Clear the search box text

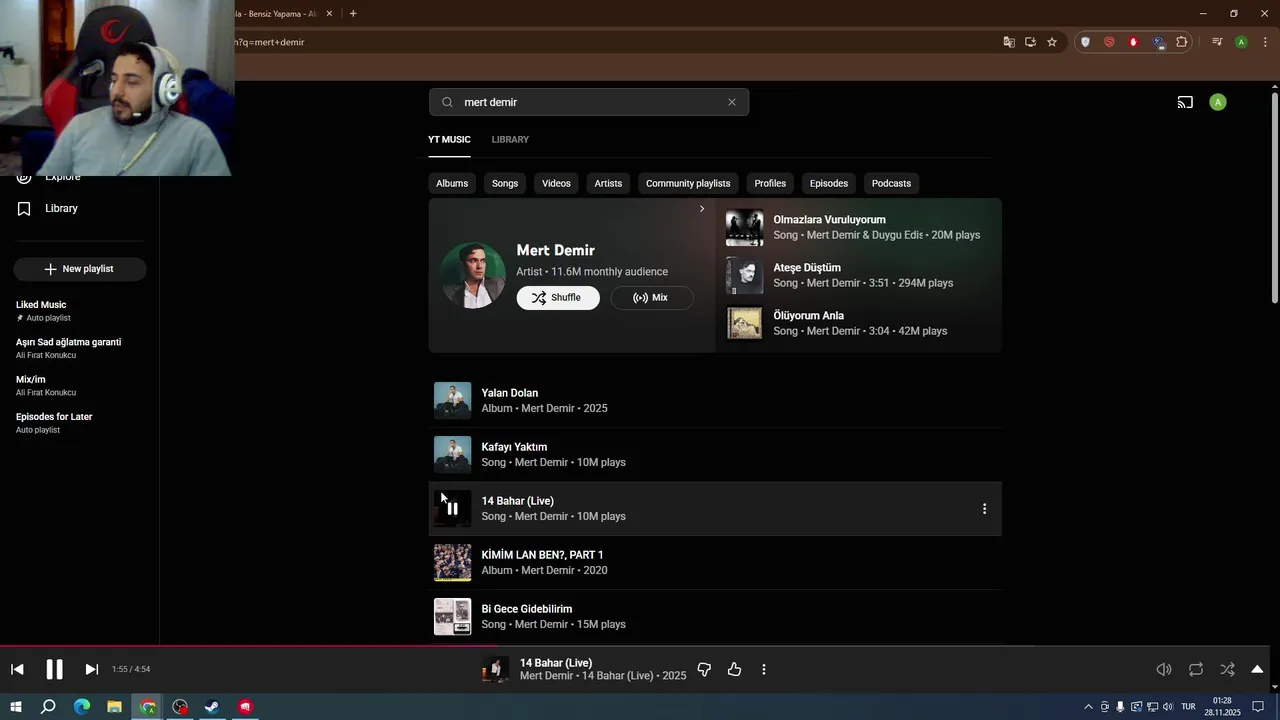[x=732, y=102]
